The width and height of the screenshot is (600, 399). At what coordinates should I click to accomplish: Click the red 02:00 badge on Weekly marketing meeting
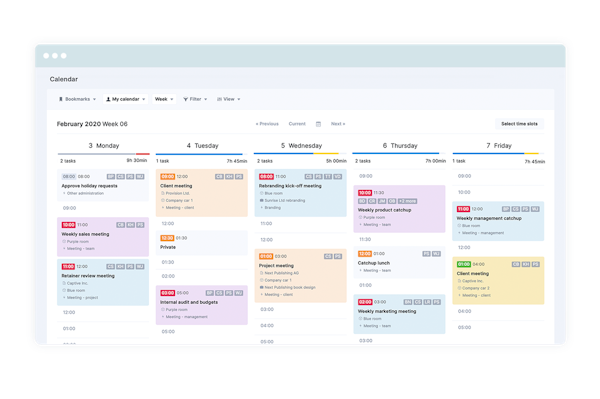365,302
